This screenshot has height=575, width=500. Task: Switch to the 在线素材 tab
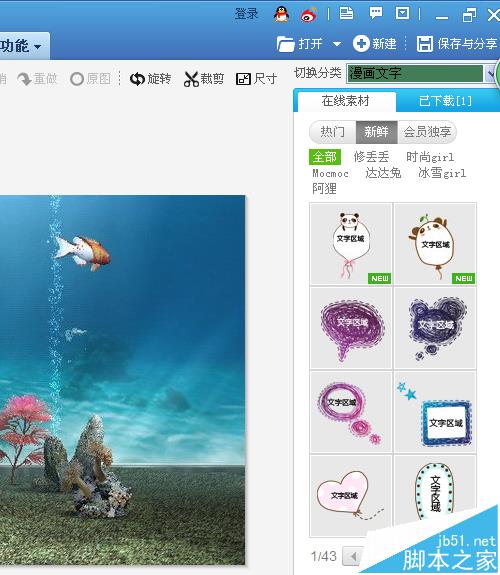pyautogui.click(x=346, y=101)
